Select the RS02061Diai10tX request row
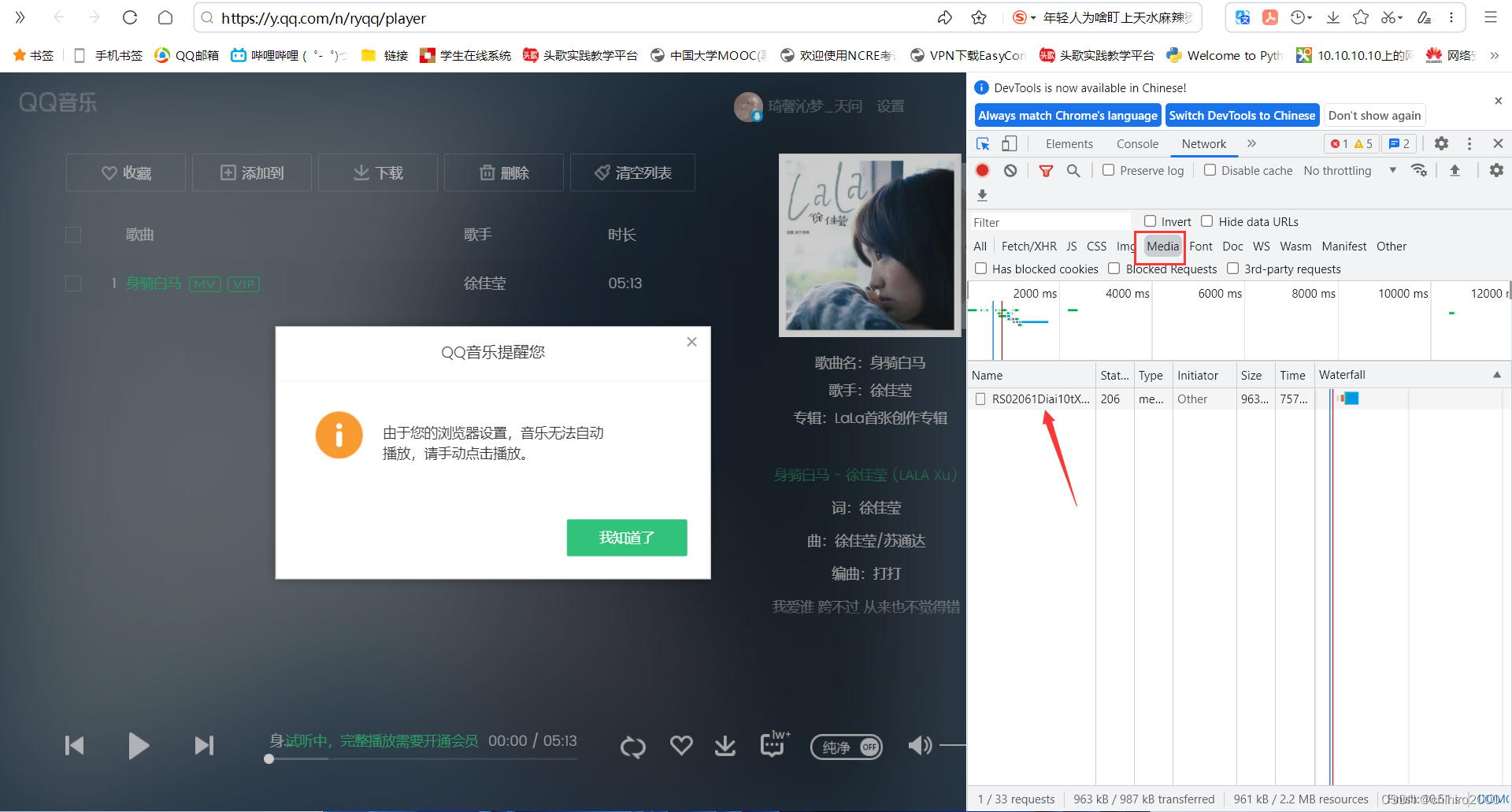 (1238, 399)
